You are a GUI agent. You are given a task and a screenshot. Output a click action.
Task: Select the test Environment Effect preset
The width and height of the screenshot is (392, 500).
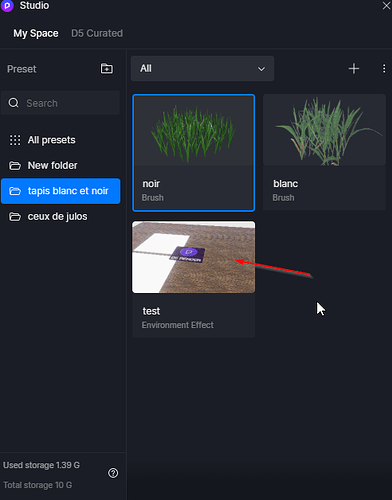(x=194, y=279)
